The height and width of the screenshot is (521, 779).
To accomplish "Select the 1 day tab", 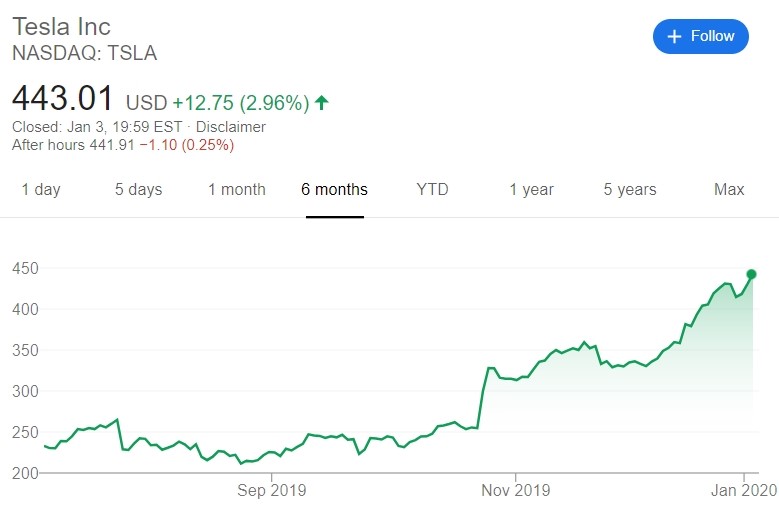I will [x=41, y=189].
